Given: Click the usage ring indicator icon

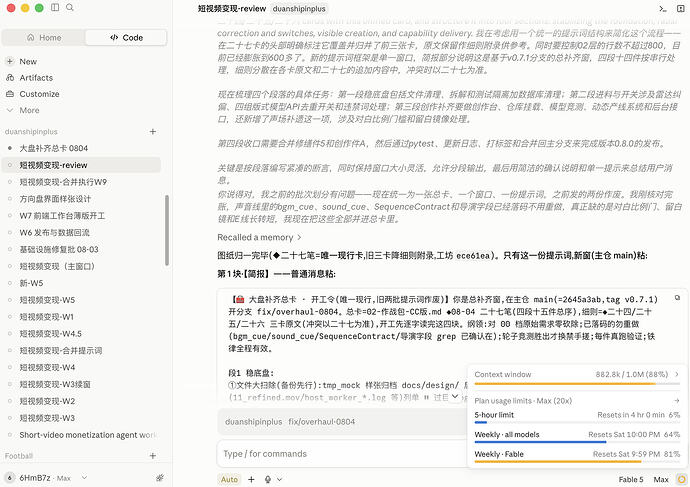Looking at the screenshot, I should pos(681,480).
